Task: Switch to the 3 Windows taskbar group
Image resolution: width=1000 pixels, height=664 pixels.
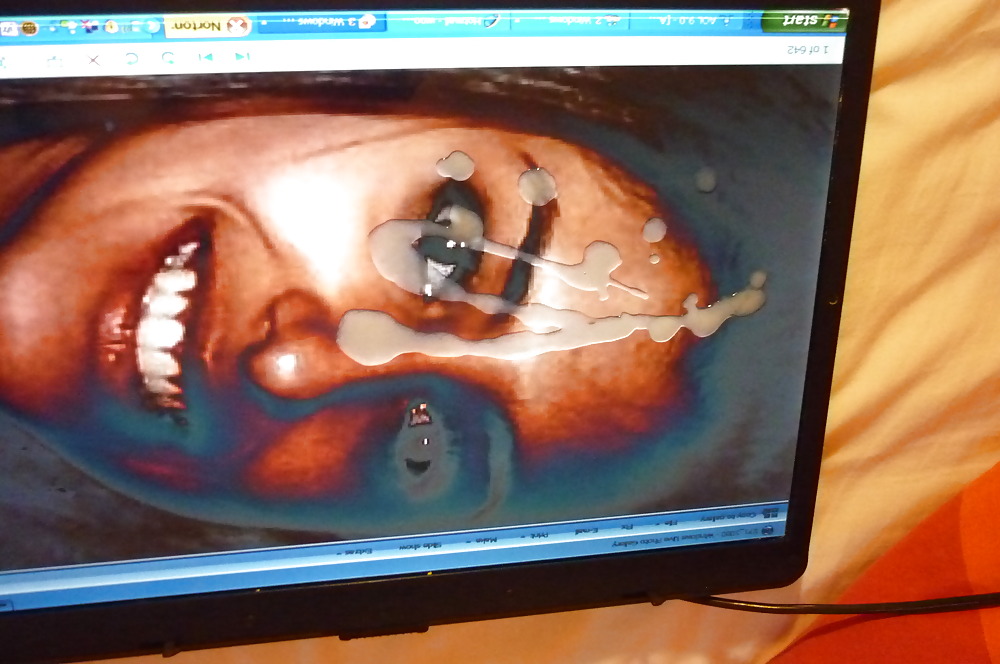Action: click(x=318, y=23)
